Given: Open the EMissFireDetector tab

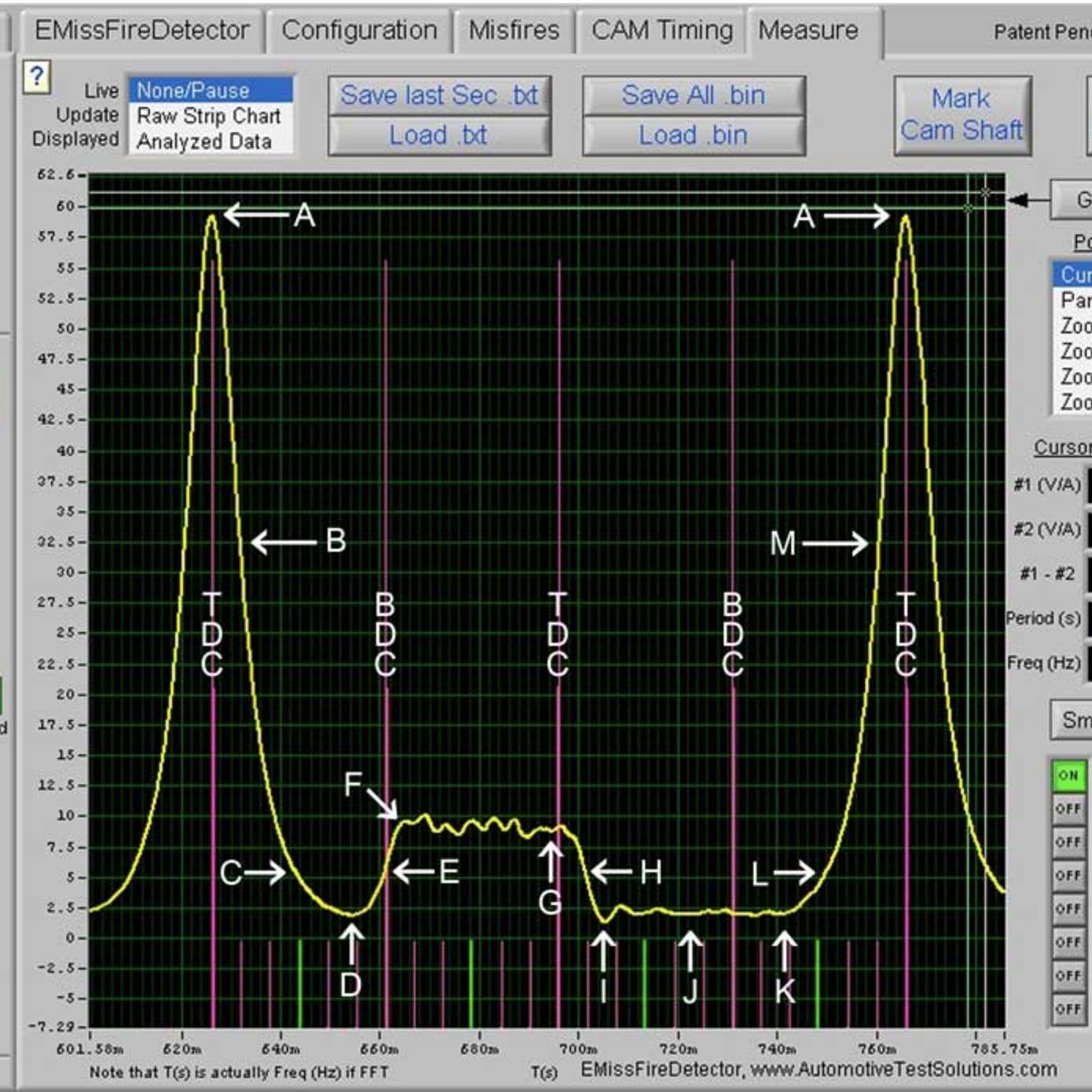Looking at the screenshot, I should click(x=141, y=31).
